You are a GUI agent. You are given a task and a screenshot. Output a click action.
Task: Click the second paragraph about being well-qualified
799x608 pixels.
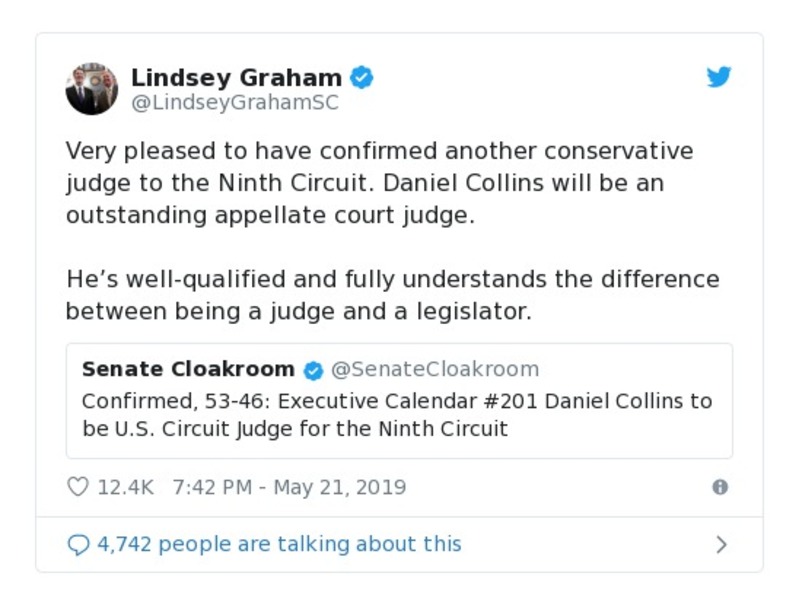pyautogui.click(x=392, y=294)
